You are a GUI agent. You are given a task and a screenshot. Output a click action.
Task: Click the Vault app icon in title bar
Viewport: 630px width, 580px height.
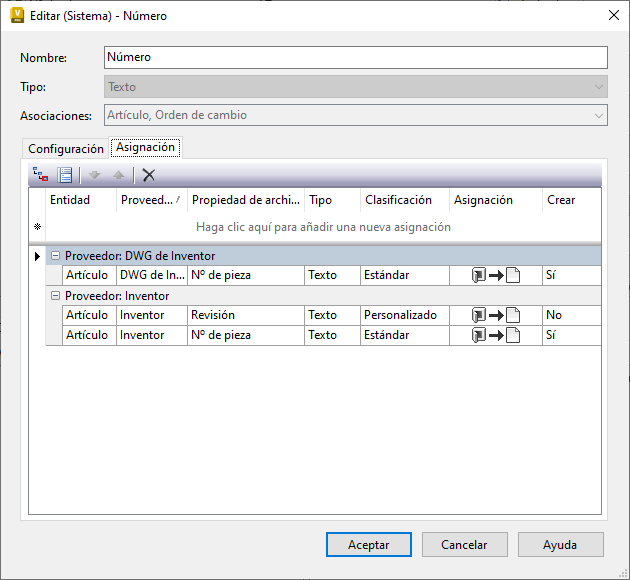pyautogui.click(x=17, y=15)
